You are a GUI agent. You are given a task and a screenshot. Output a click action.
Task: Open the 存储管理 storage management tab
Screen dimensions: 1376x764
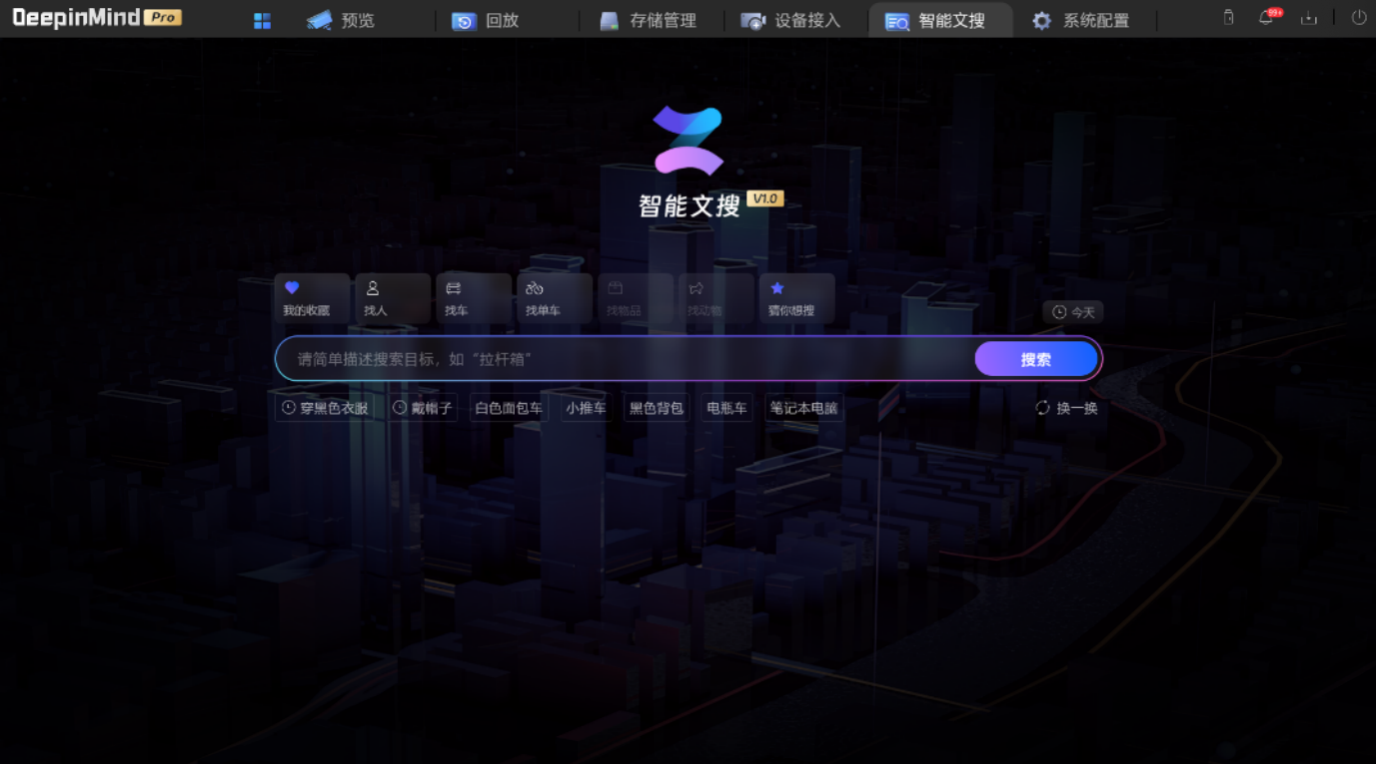click(648, 20)
